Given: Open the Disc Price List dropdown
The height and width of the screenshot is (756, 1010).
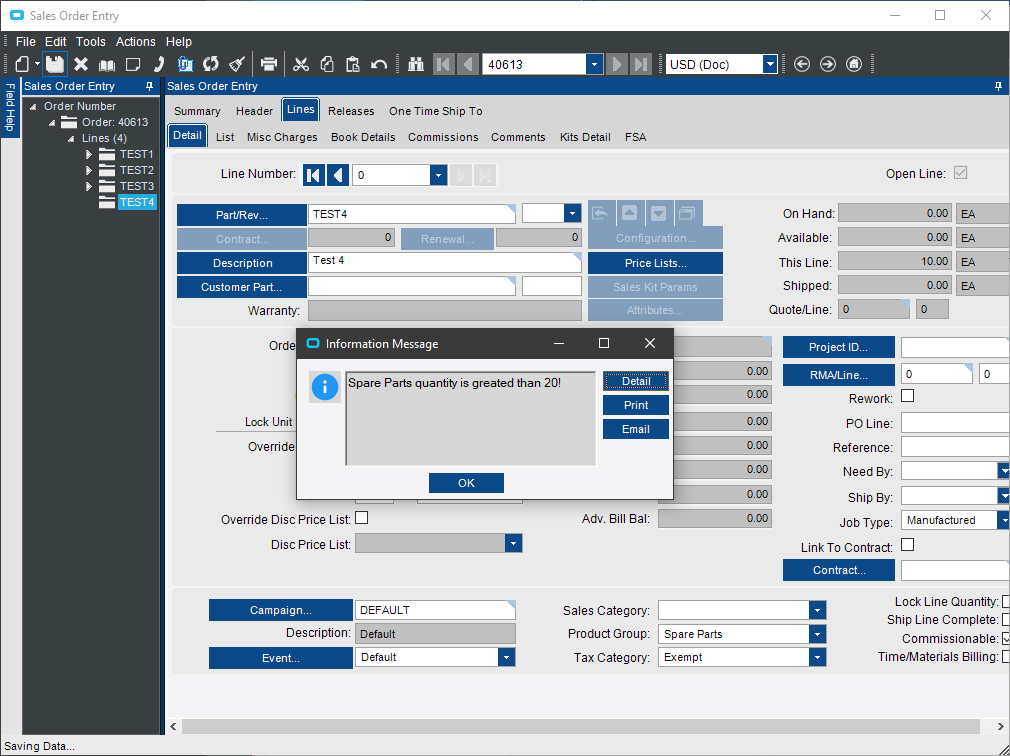Looking at the screenshot, I should click(x=513, y=543).
